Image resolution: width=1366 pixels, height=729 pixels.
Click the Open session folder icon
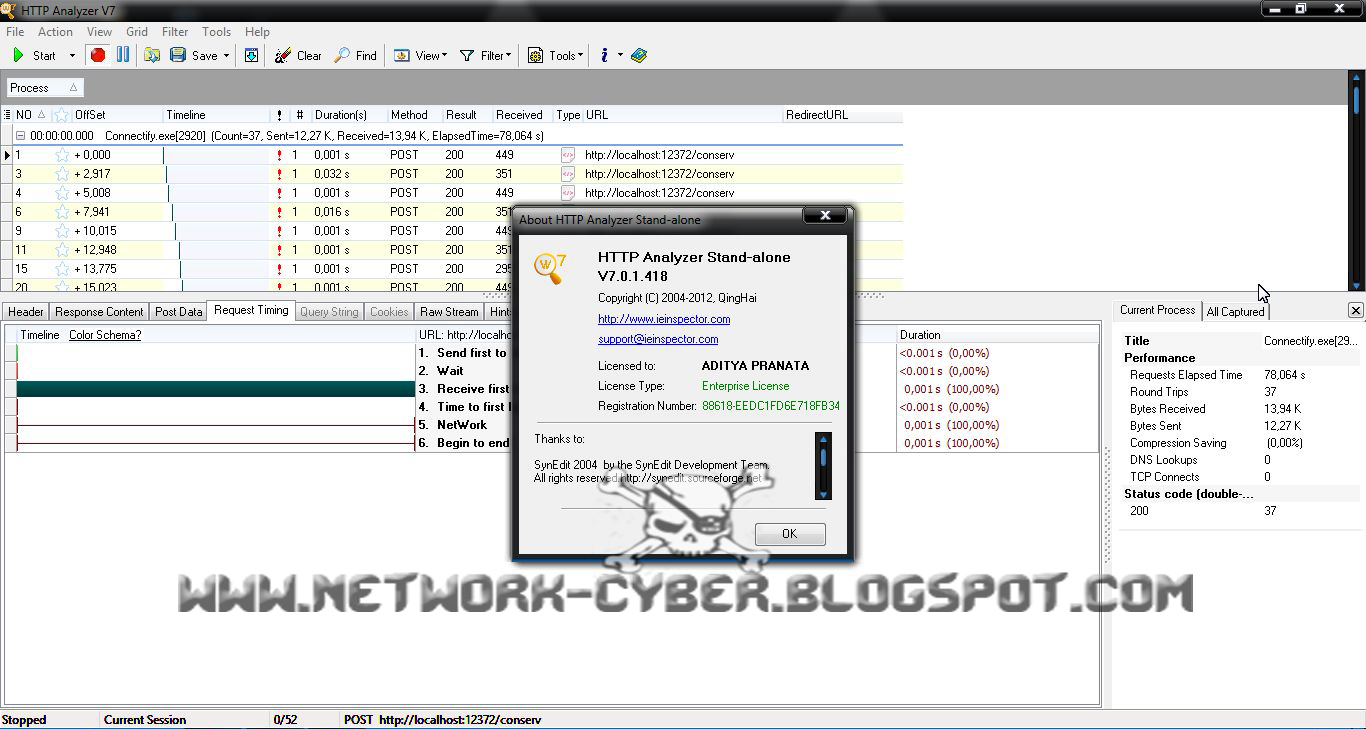click(152, 55)
